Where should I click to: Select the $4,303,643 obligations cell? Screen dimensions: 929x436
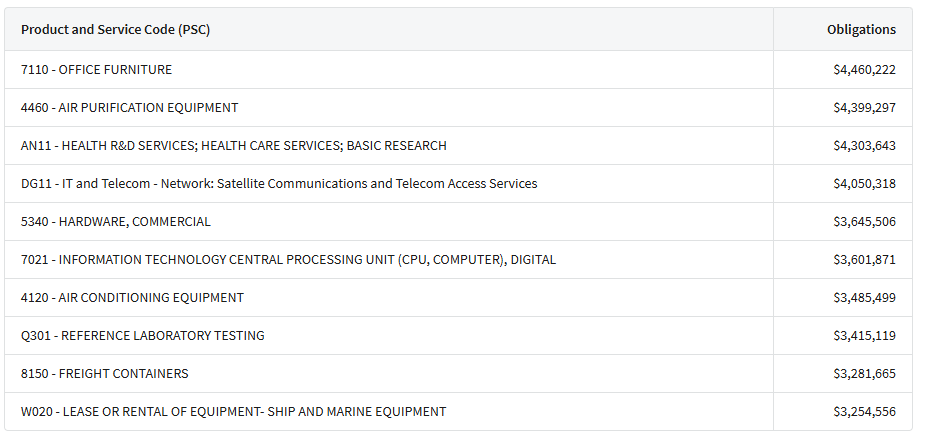click(864, 146)
